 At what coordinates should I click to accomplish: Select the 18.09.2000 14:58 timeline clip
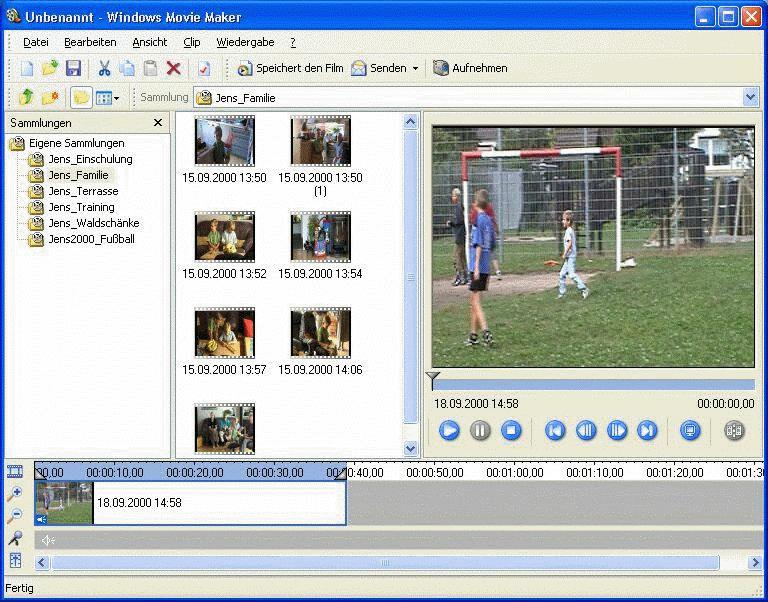point(191,503)
